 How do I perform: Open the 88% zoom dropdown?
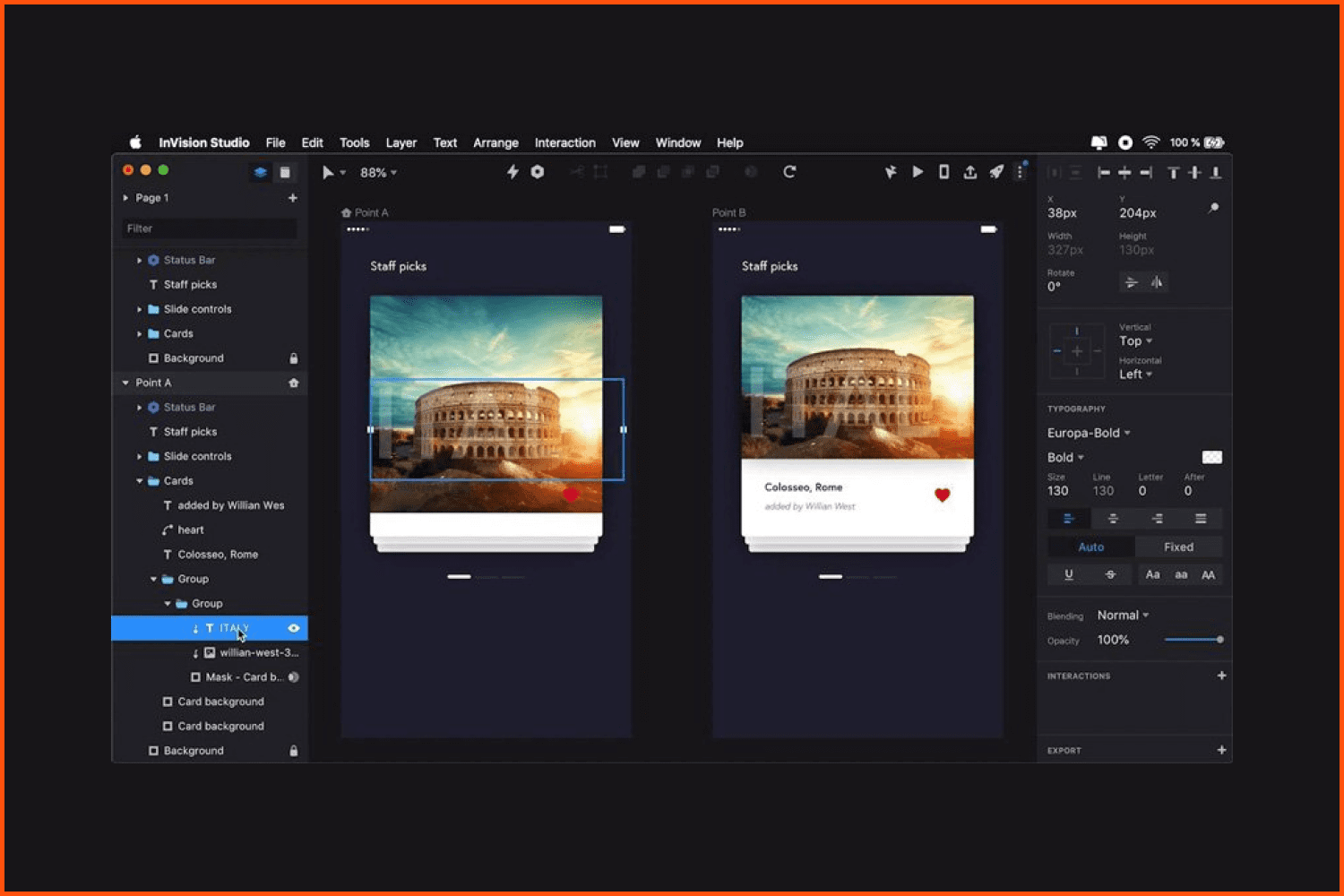(x=378, y=172)
